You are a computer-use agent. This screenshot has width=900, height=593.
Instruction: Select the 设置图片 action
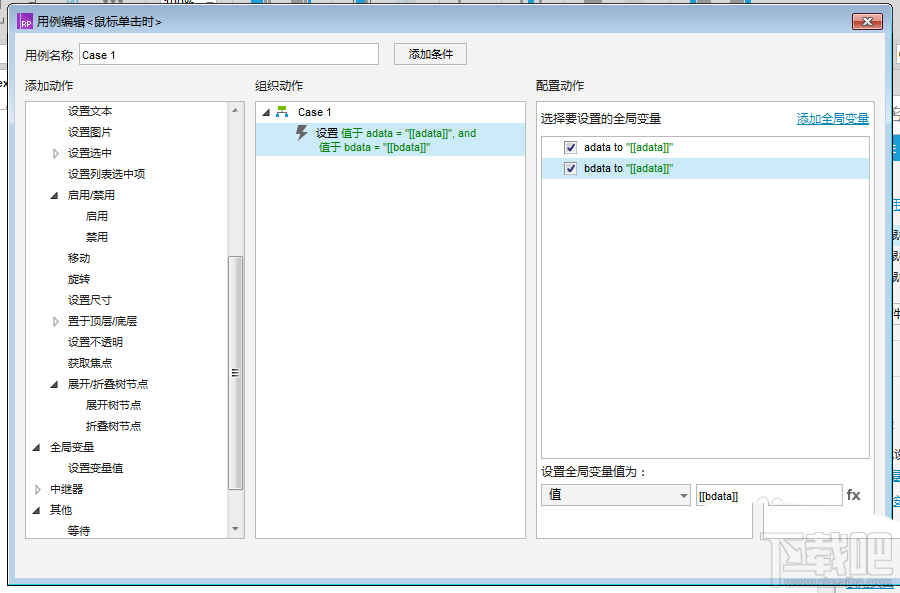(90, 132)
